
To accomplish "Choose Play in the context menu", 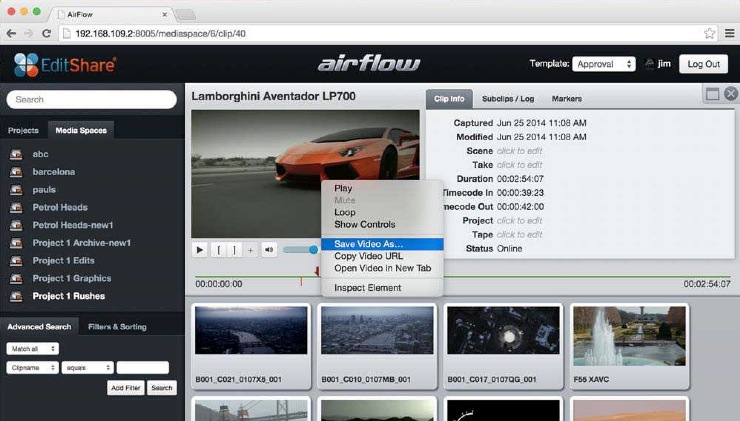I will click(x=382, y=188).
